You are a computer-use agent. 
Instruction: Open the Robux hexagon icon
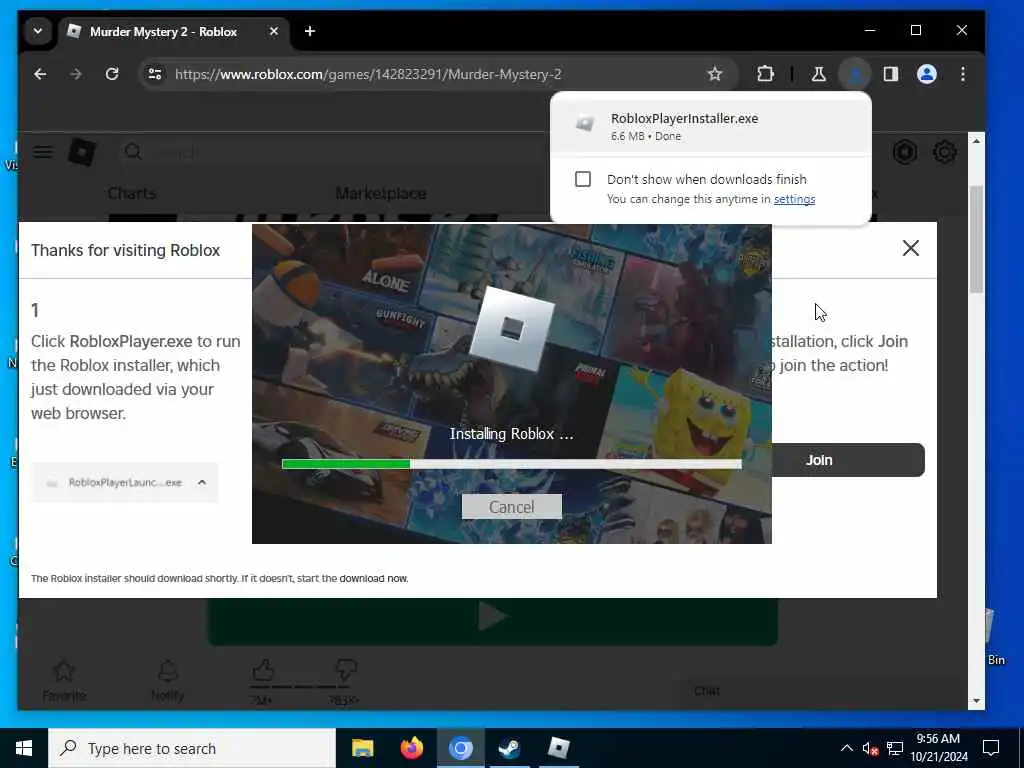pyautogui.click(x=904, y=152)
